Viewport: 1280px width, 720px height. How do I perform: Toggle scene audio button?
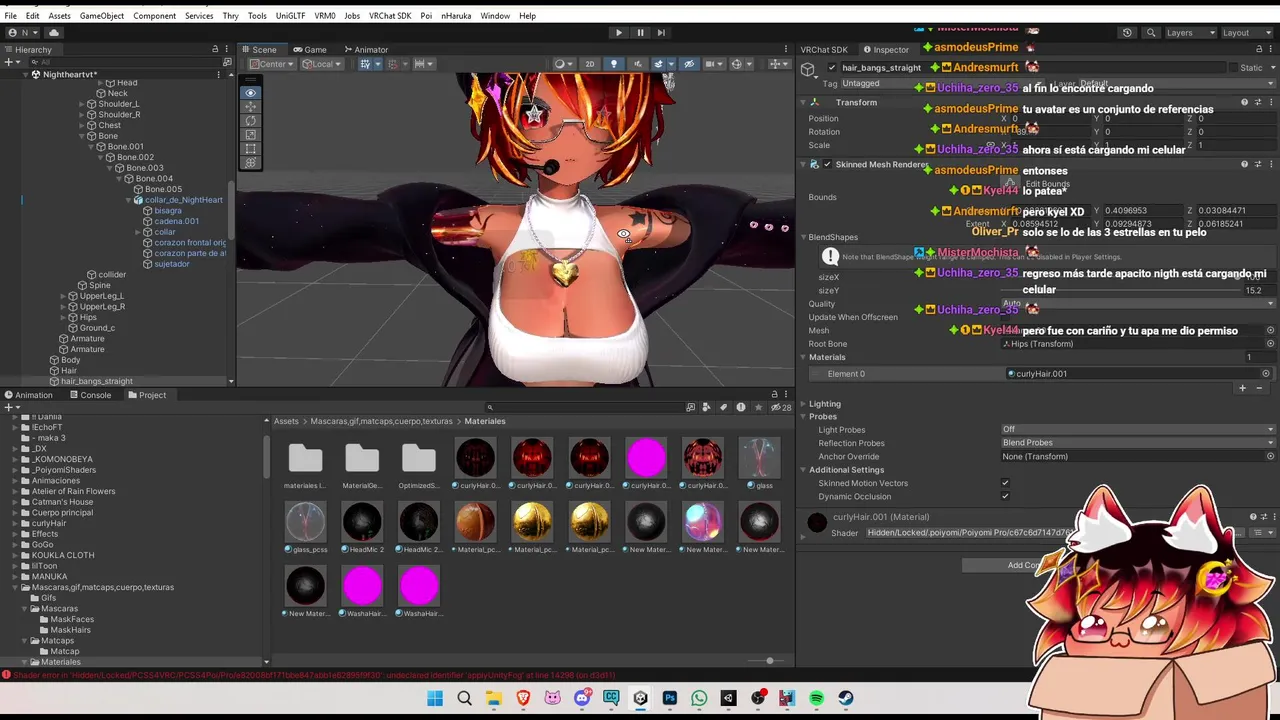pos(636,64)
